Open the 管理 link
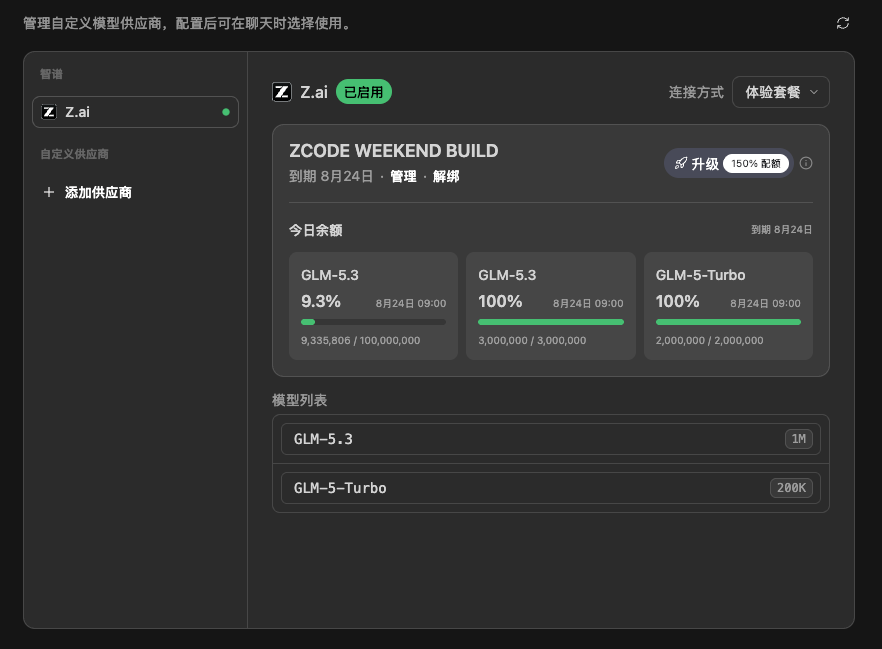This screenshot has width=882, height=649. tap(403, 177)
